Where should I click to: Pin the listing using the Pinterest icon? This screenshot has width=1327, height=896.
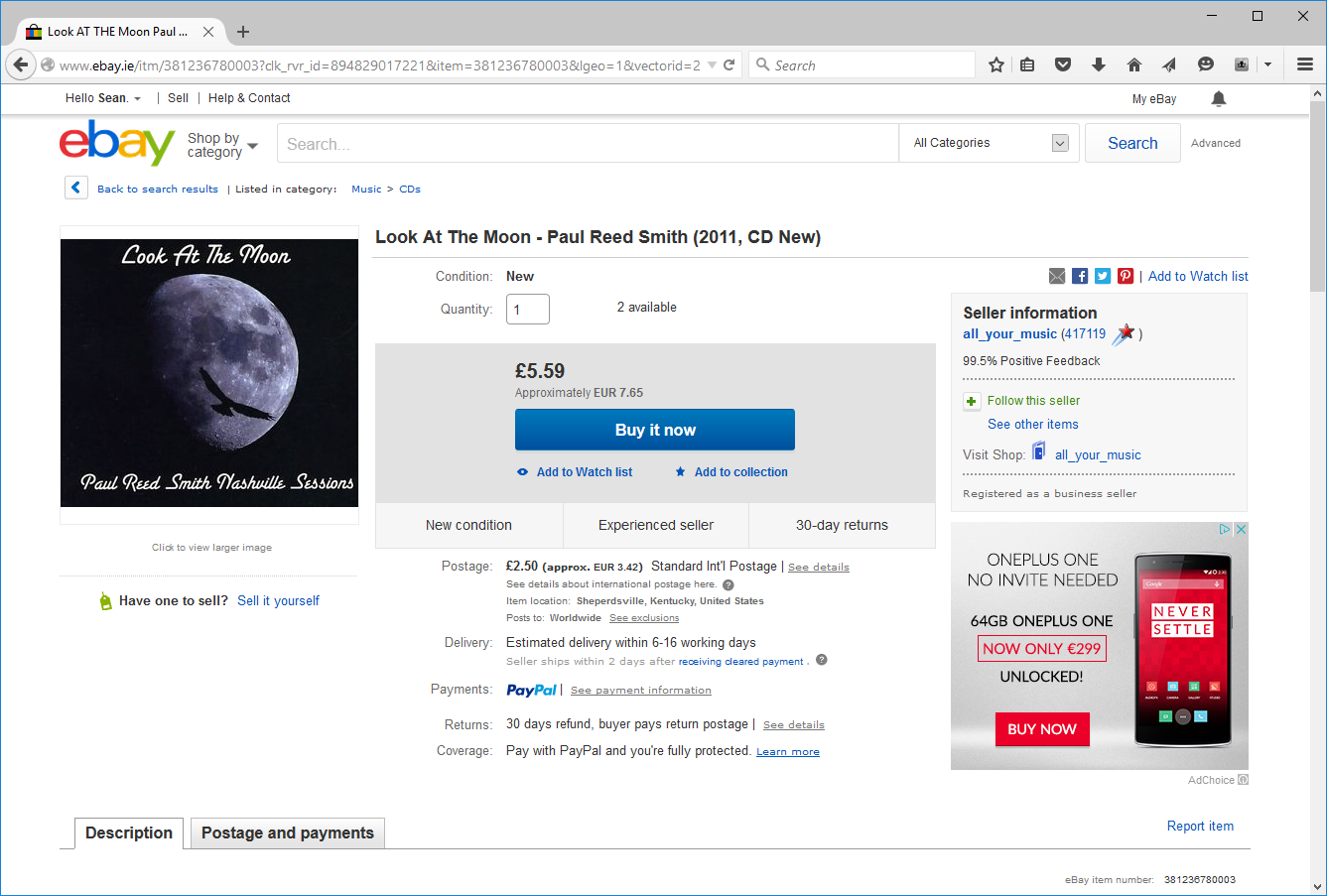1126,276
